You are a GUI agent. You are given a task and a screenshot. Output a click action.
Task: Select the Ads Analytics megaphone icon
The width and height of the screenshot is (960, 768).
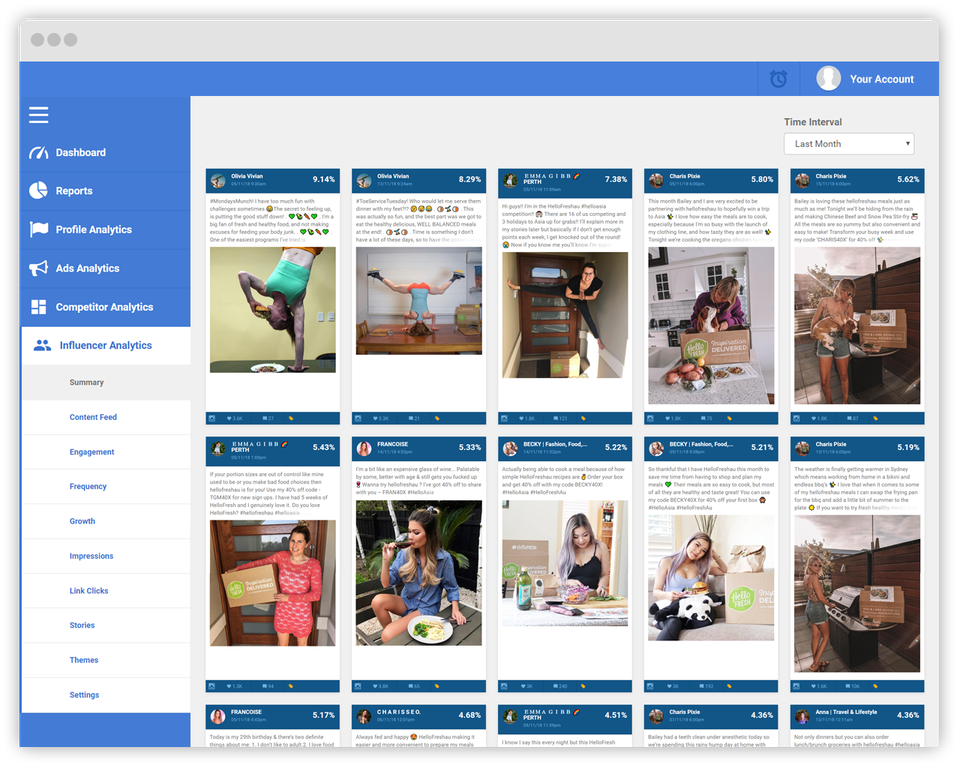[38, 267]
